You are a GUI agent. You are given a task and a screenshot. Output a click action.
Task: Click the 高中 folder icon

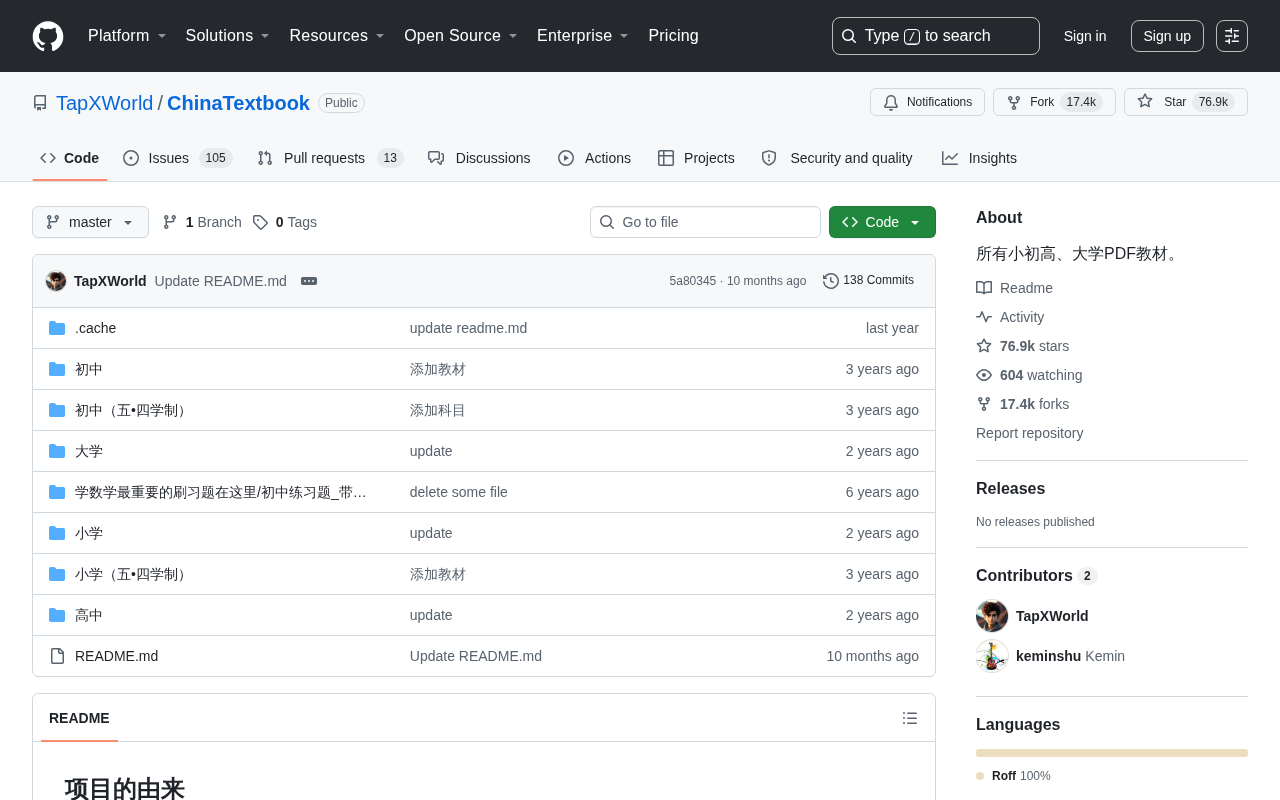[57, 615]
